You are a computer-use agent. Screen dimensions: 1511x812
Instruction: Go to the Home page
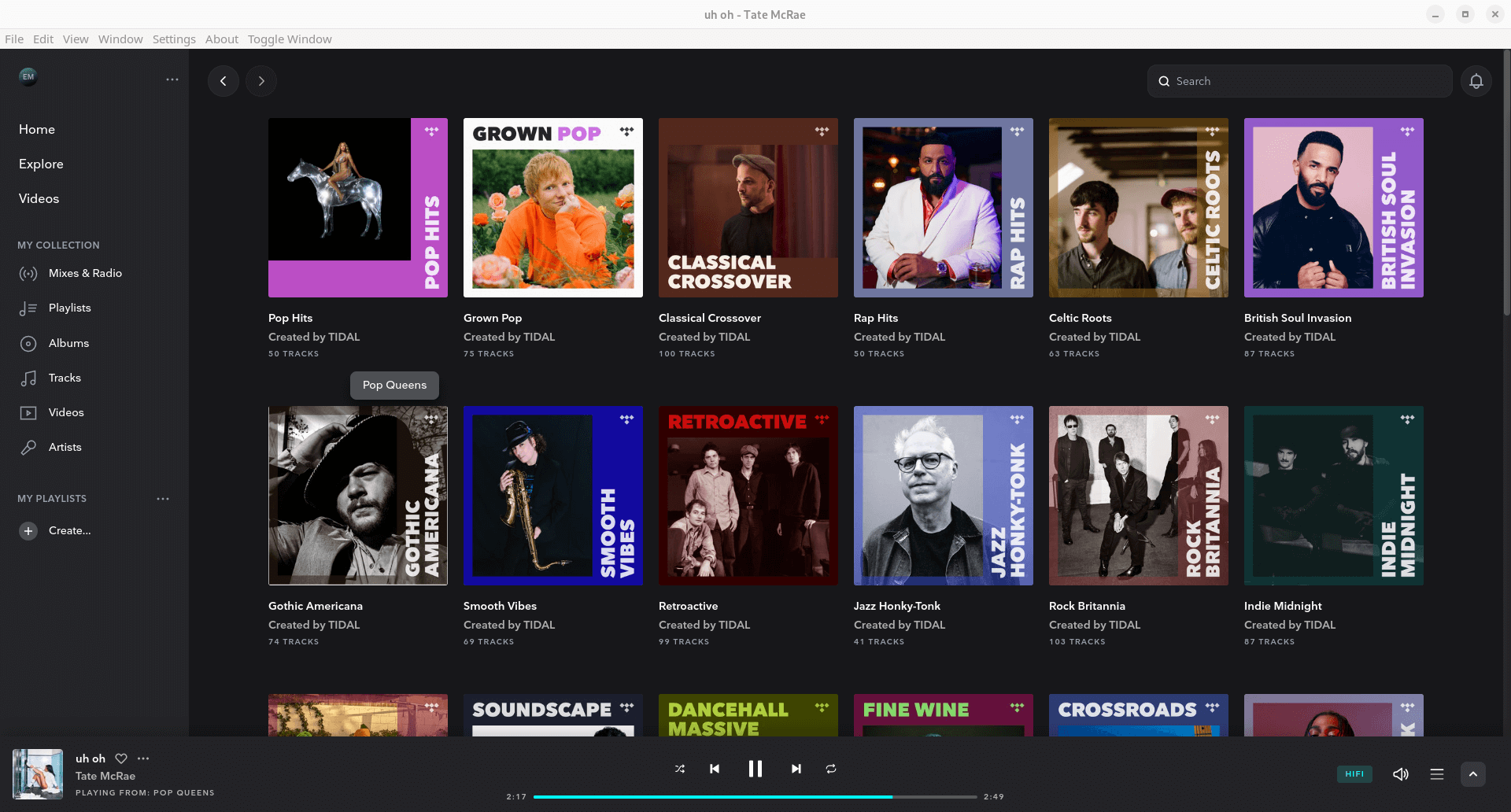pyautogui.click(x=37, y=129)
